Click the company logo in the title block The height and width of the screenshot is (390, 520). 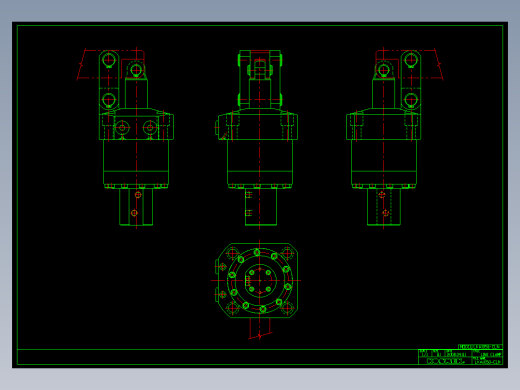click(445, 361)
